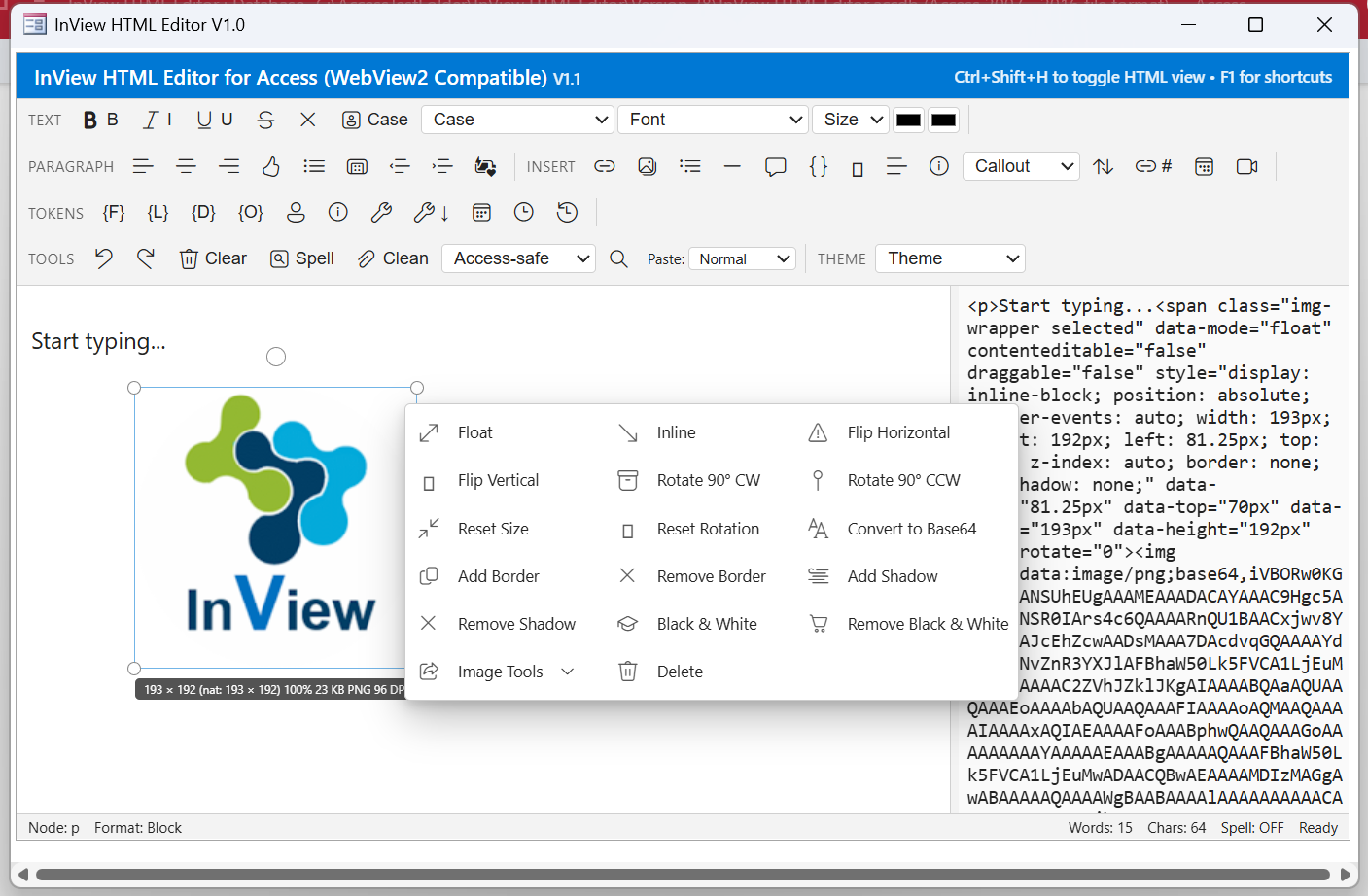Undo the last action
The image size is (1368, 896).
[104, 258]
